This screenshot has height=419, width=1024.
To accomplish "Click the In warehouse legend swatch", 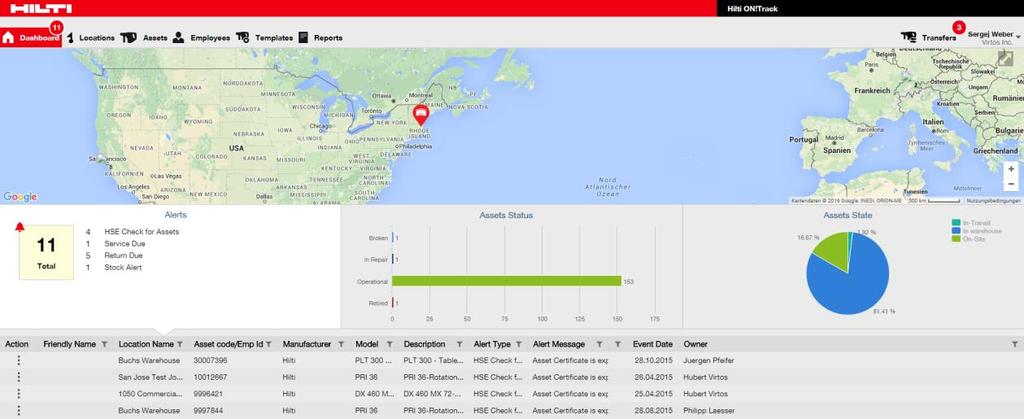I will tap(956, 231).
